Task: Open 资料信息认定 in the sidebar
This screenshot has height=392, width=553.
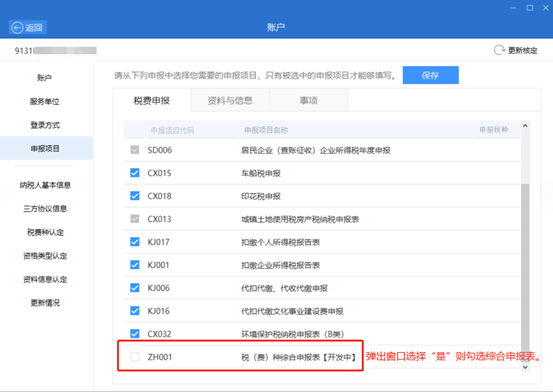Action: click(45, 279)
